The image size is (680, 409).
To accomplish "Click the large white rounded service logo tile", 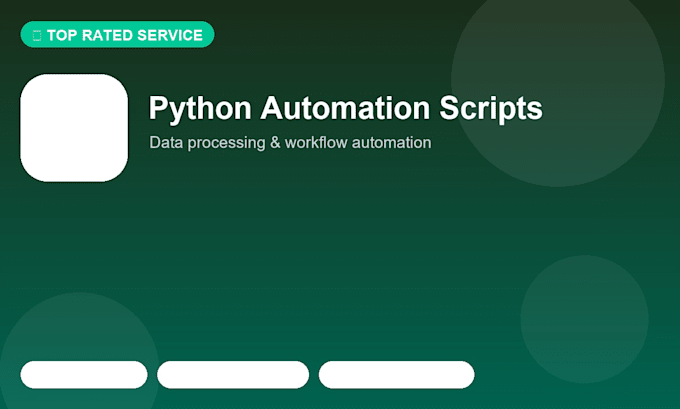I will coord(74,128).
